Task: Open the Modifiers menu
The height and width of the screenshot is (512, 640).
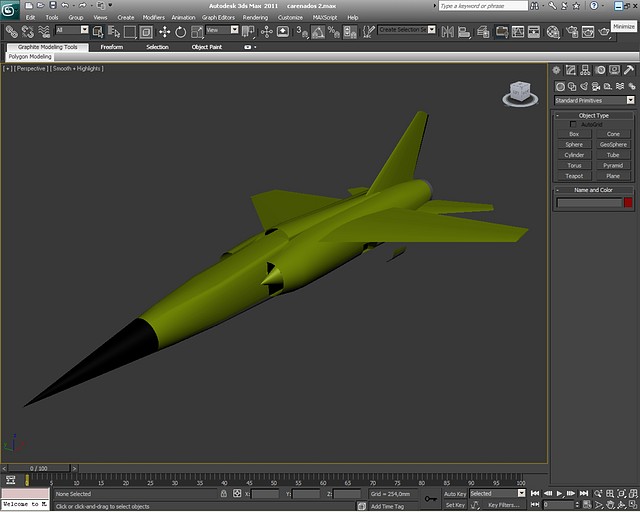Action: (153, 18)
